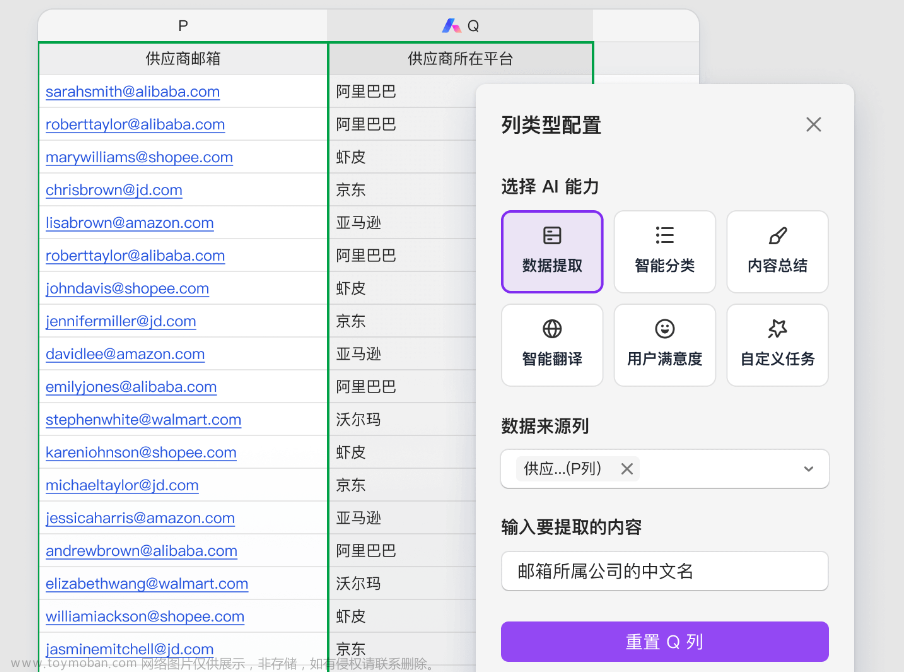Select 亚马逊 cell beside lisabrown@amazon.com
The width and height of the screenshot is (904, 672).
point(402,223)
